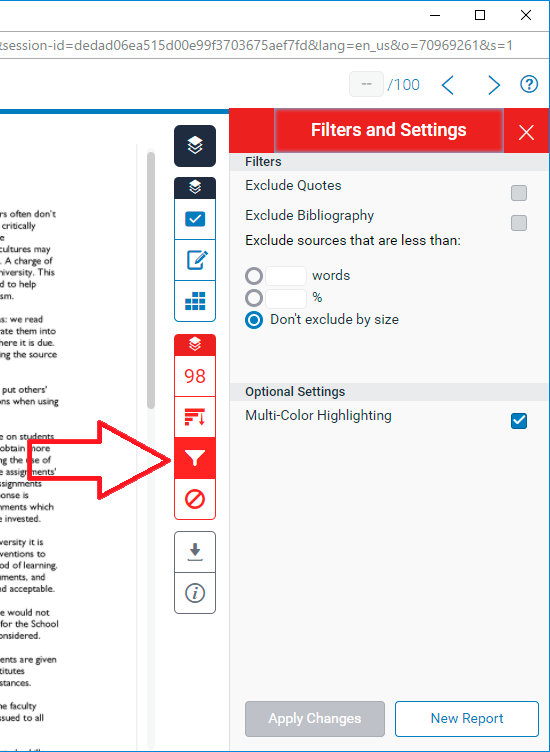Image resolution: width=550 pixels, height=752 pixels.
Task: Enable the Exclude Quotes checkbox
Action: pyautogui.click(x=519, y=193)
